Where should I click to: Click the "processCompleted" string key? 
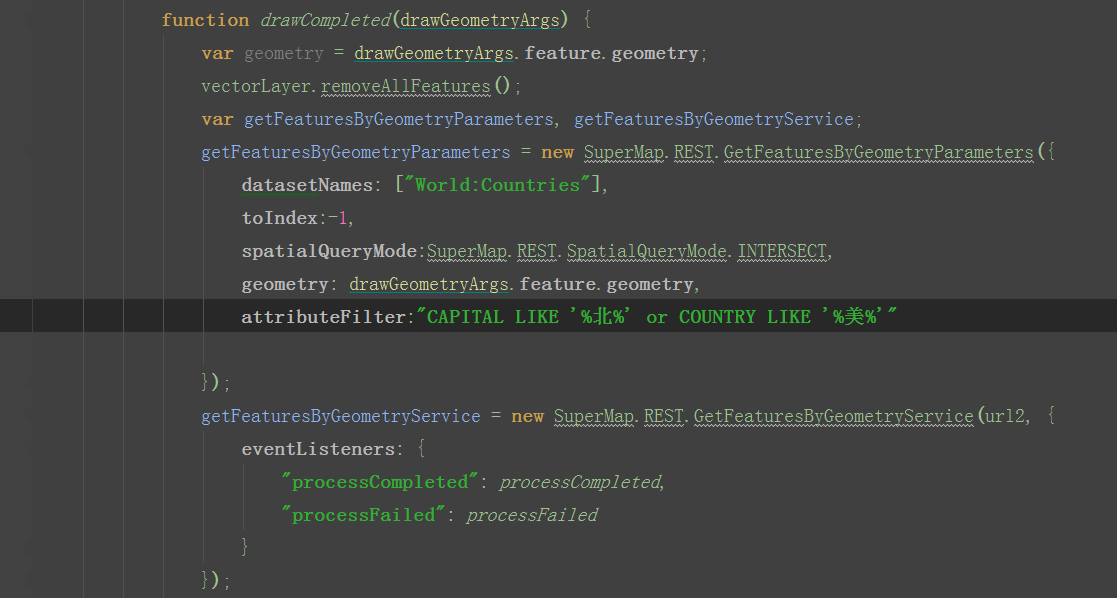379,483
